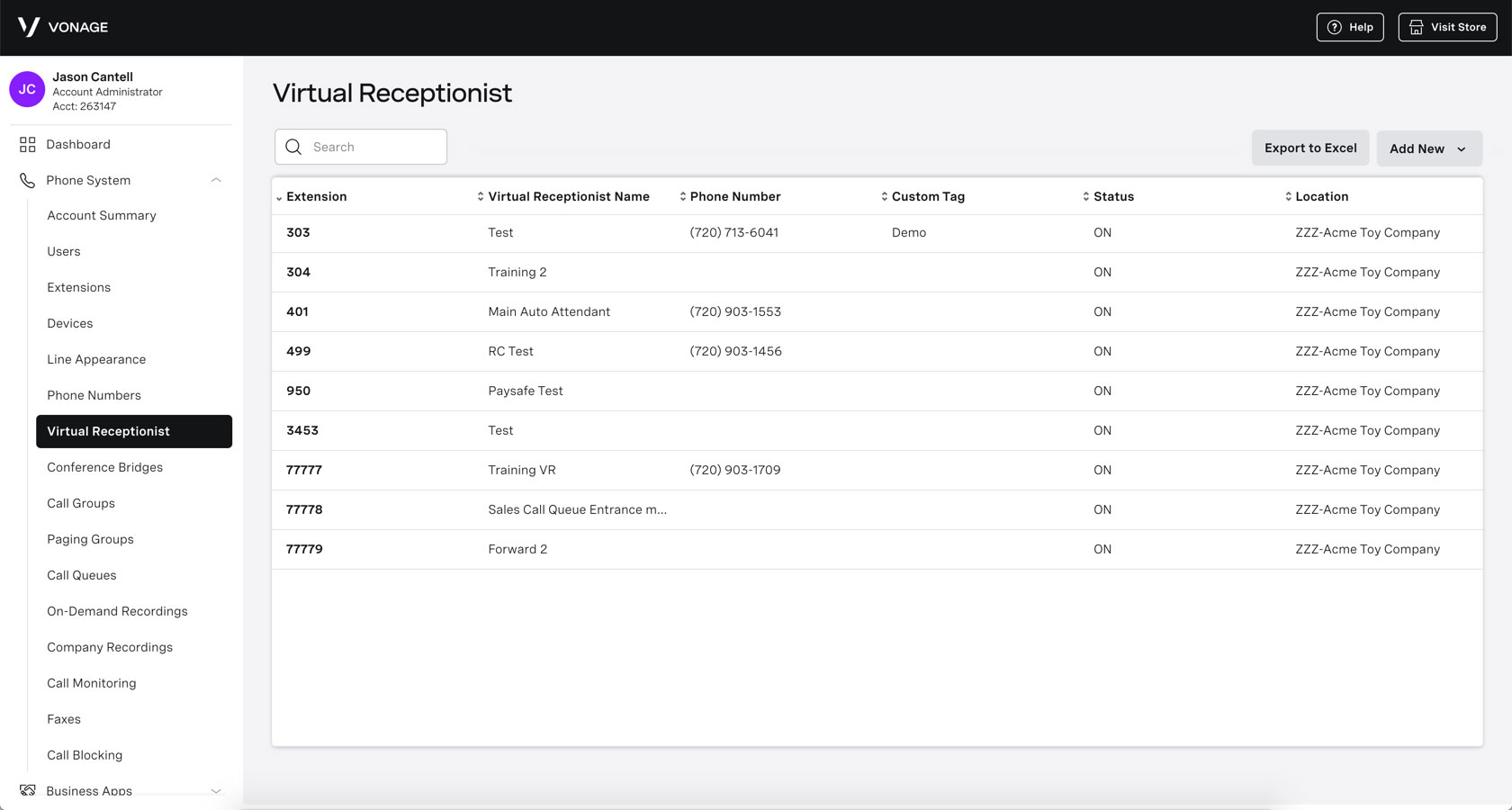The image size is (1512, 810).
Task: Click the magnifier icon in search box
Action: tap(293, 147)
